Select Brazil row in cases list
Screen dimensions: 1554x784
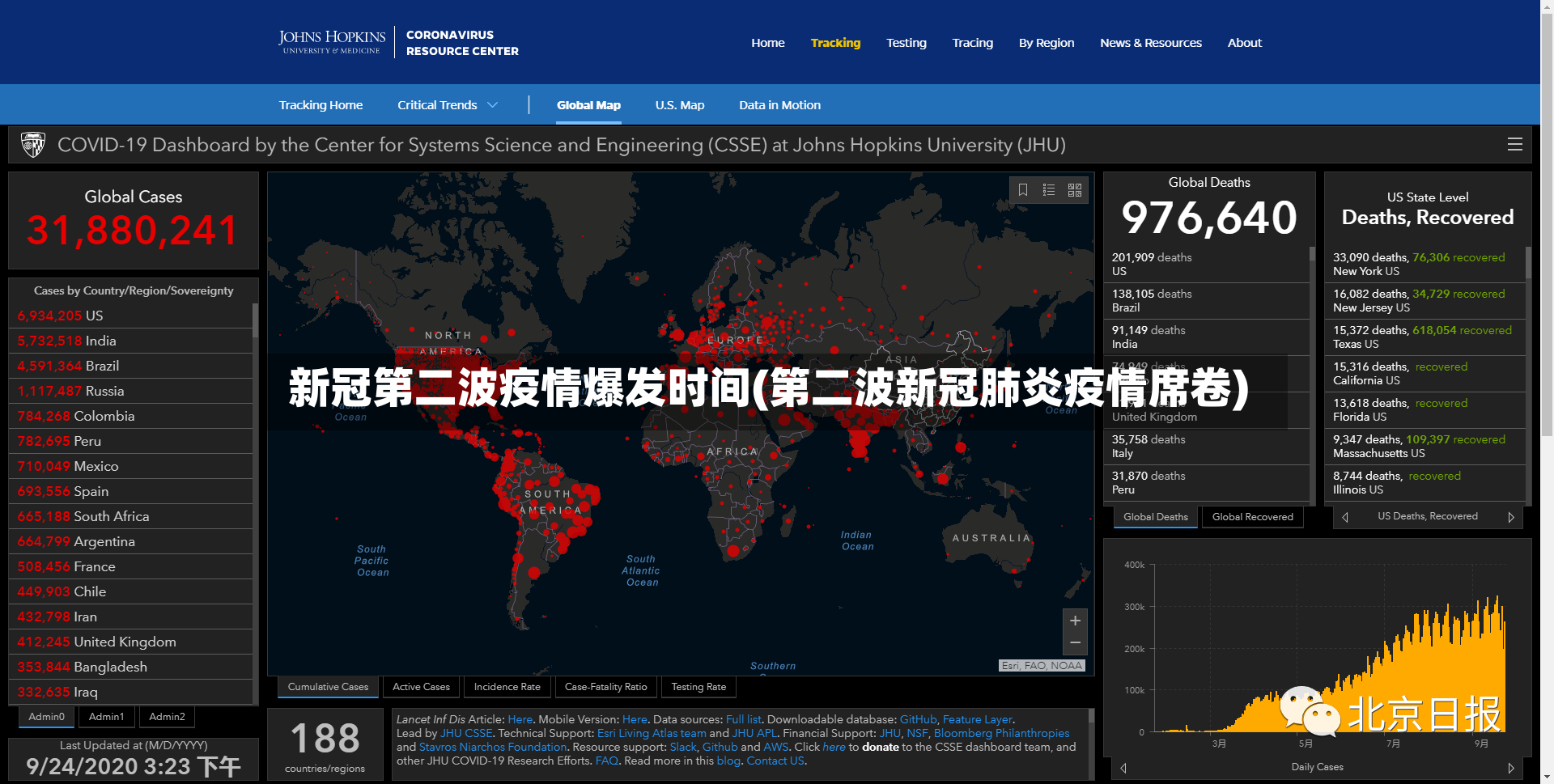click(x=130, y=366)
